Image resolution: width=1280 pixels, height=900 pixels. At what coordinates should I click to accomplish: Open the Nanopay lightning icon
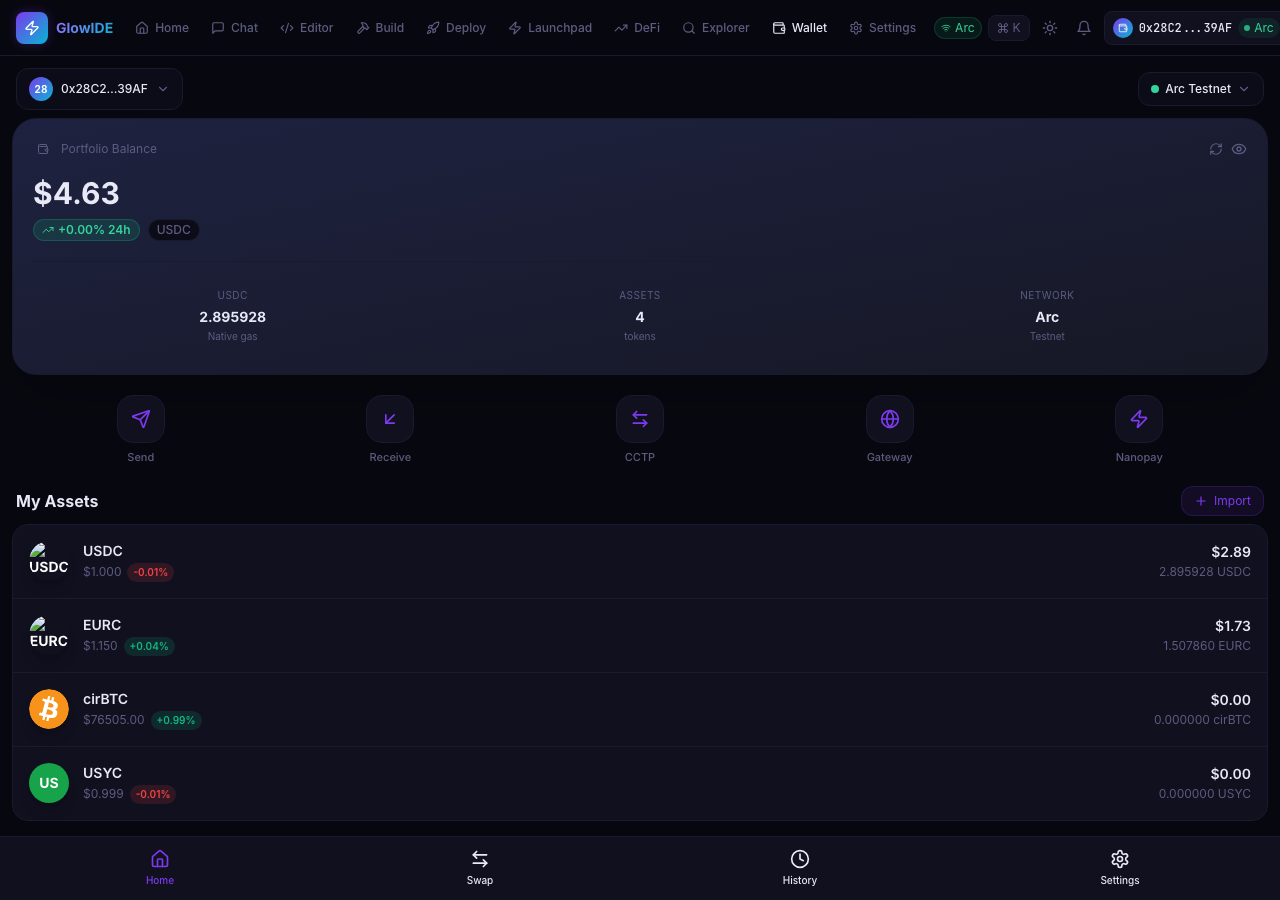(x=1139, y=419)
